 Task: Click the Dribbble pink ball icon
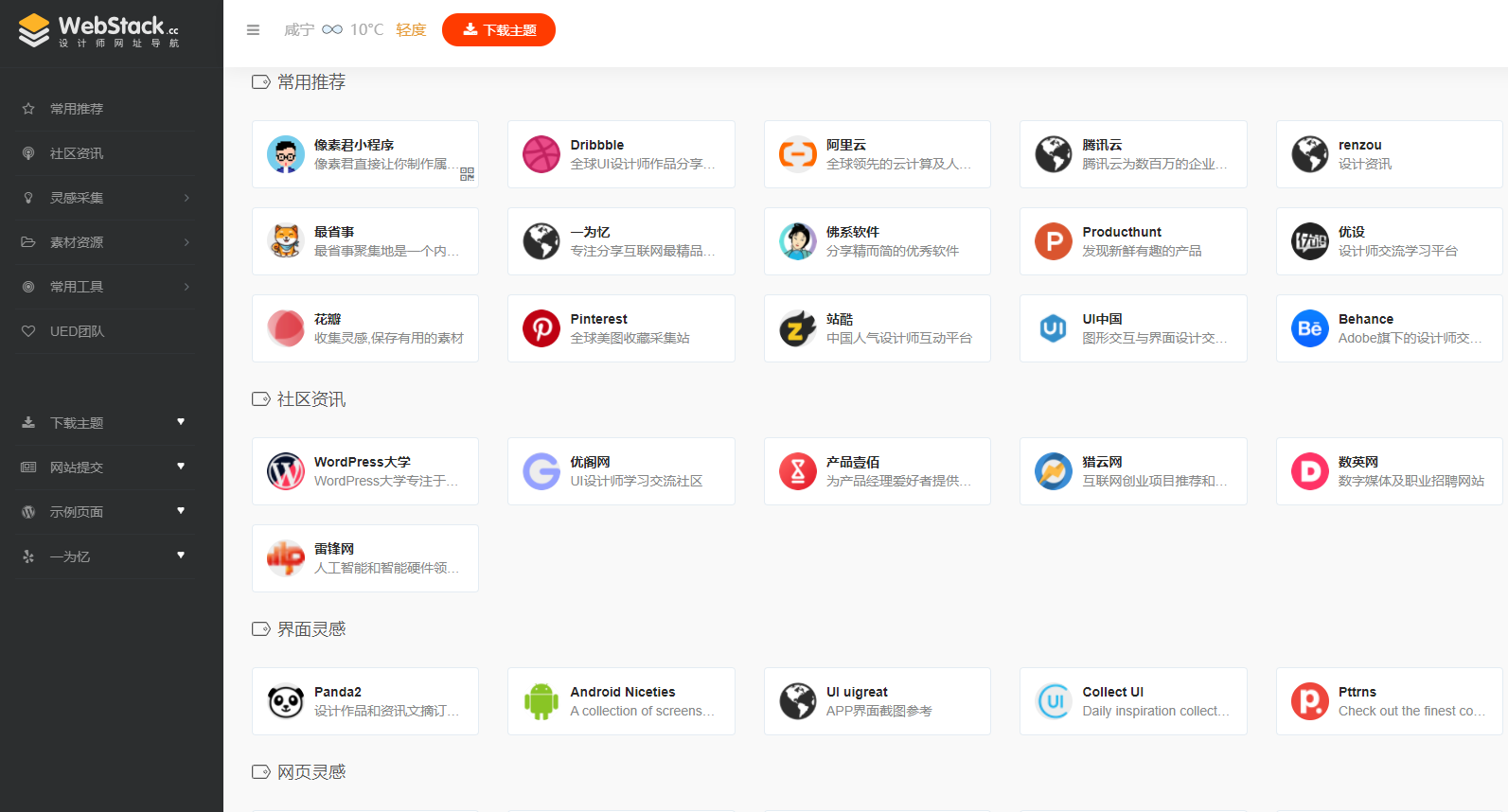pyautogui.click(x=541, y=154)
